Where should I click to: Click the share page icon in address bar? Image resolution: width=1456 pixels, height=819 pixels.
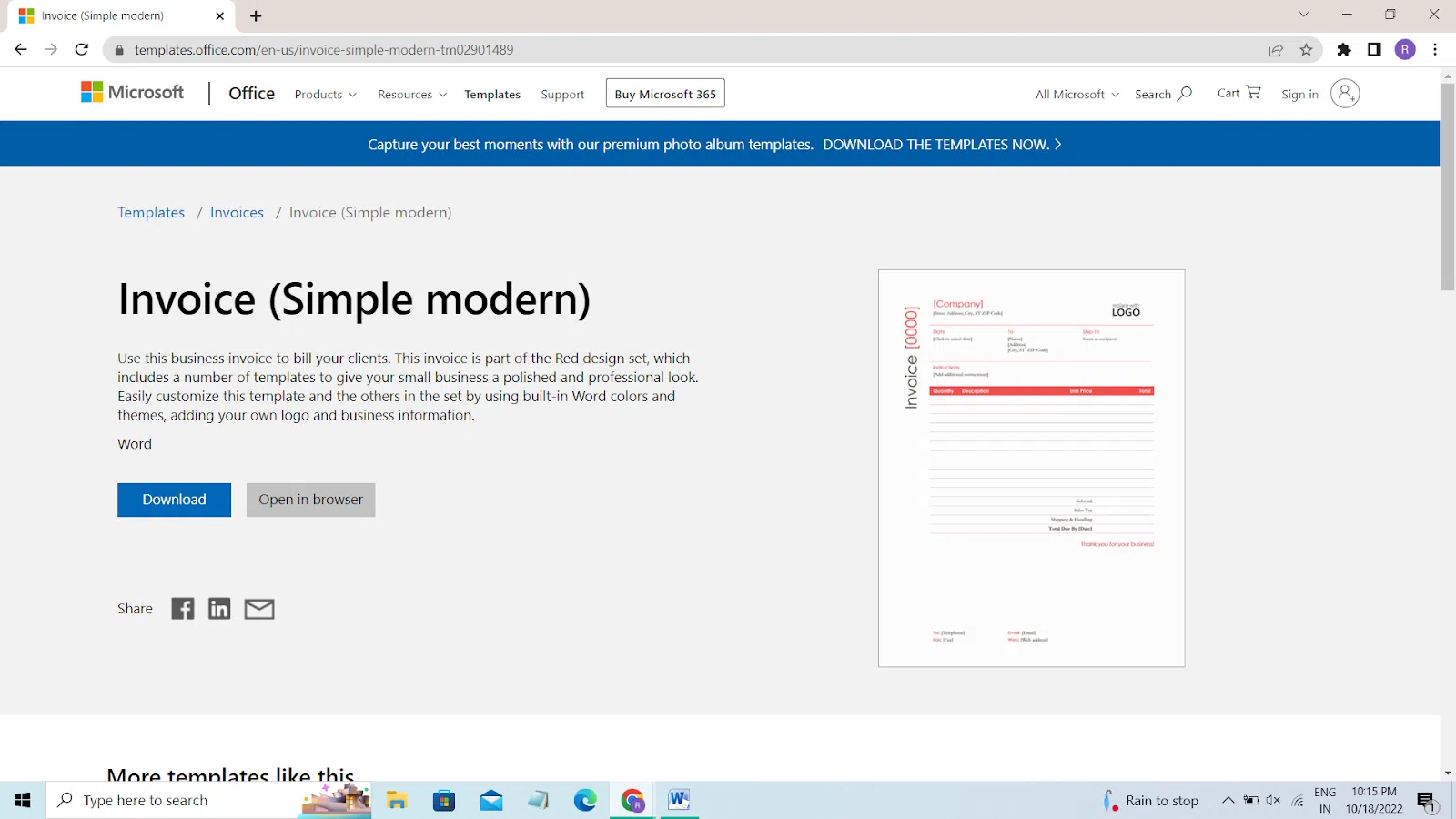[1276, 50]
